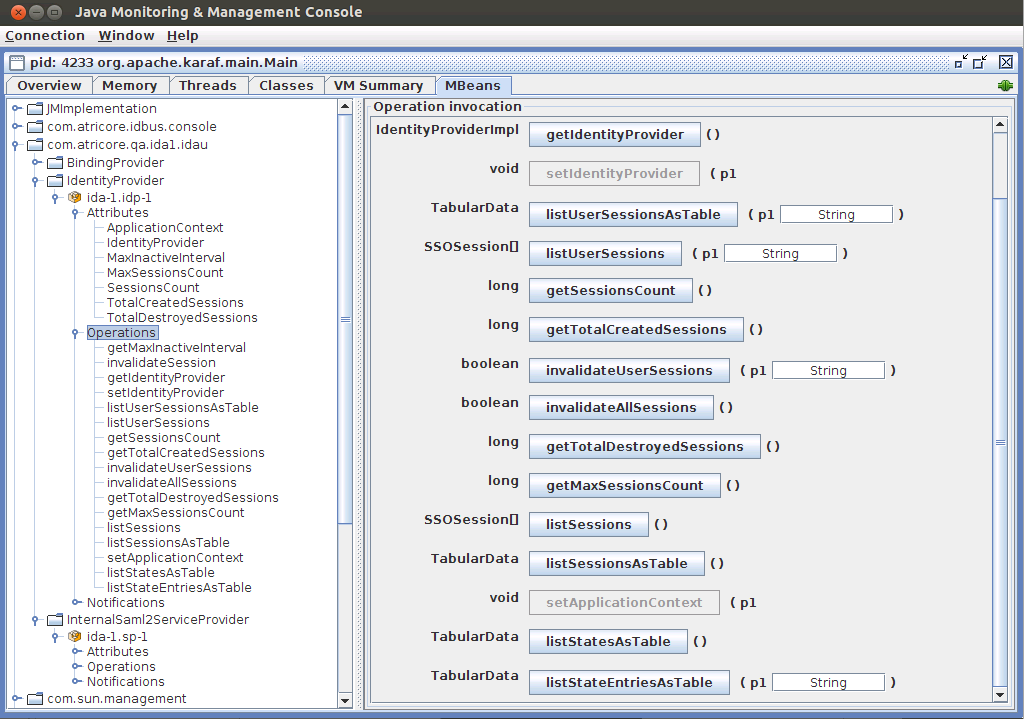
Task: Focus the p1 field for invalidateUserSessions
Action: (x=828, y=370)
